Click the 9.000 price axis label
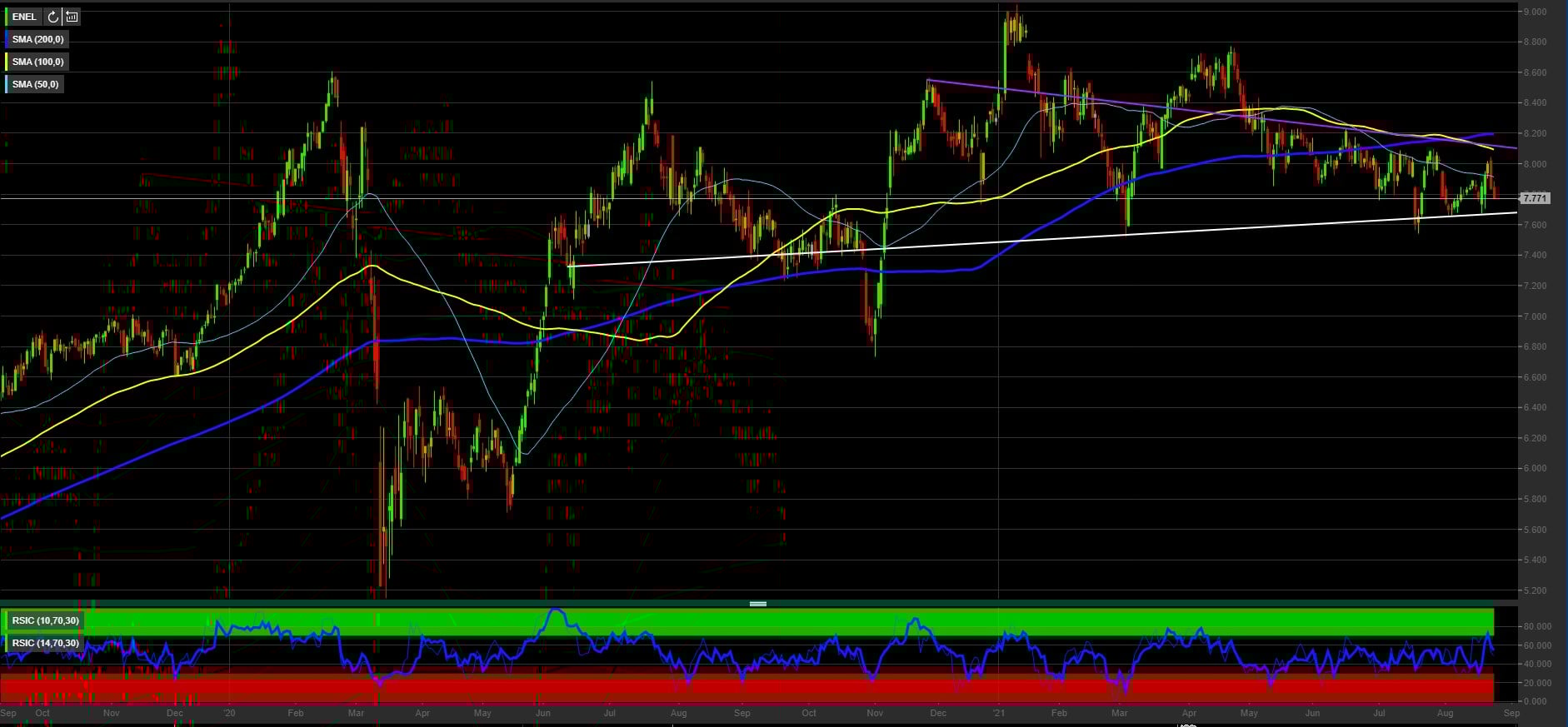Viewport: 1568px width, 727px height. [1535, 12]
